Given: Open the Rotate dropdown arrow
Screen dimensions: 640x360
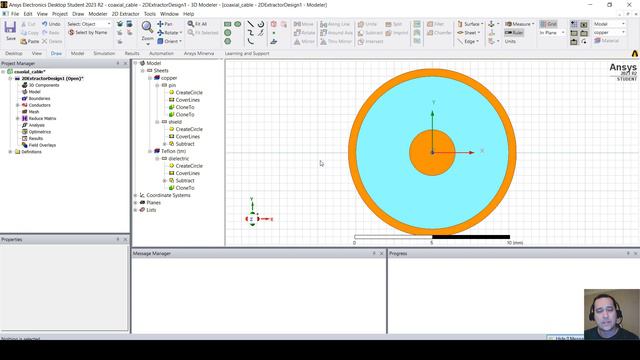Looking at the screenshot, I should (181, 33).
